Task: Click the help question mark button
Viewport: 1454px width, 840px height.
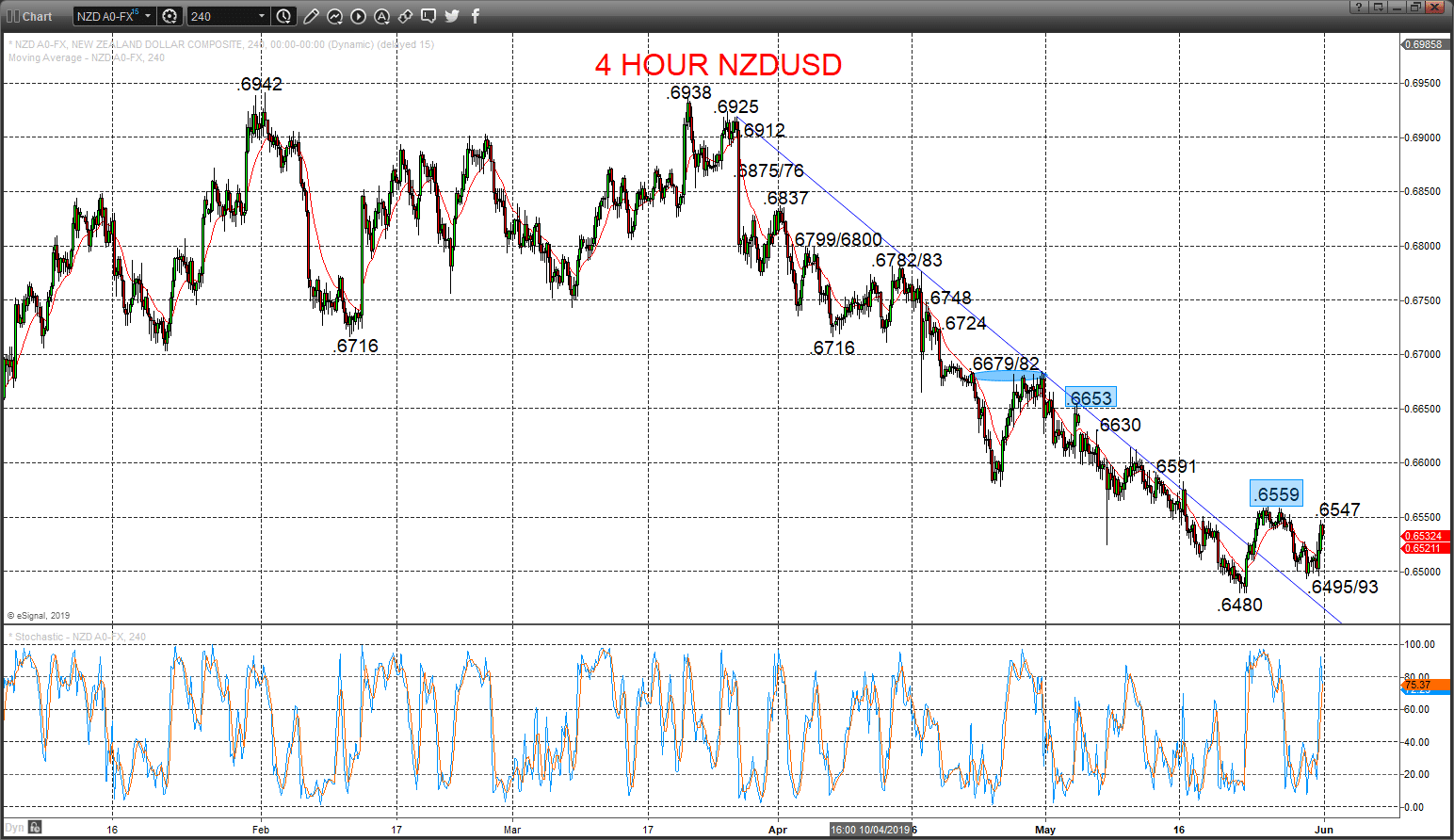Action: pyautogui.click(x=1358, y=7)
